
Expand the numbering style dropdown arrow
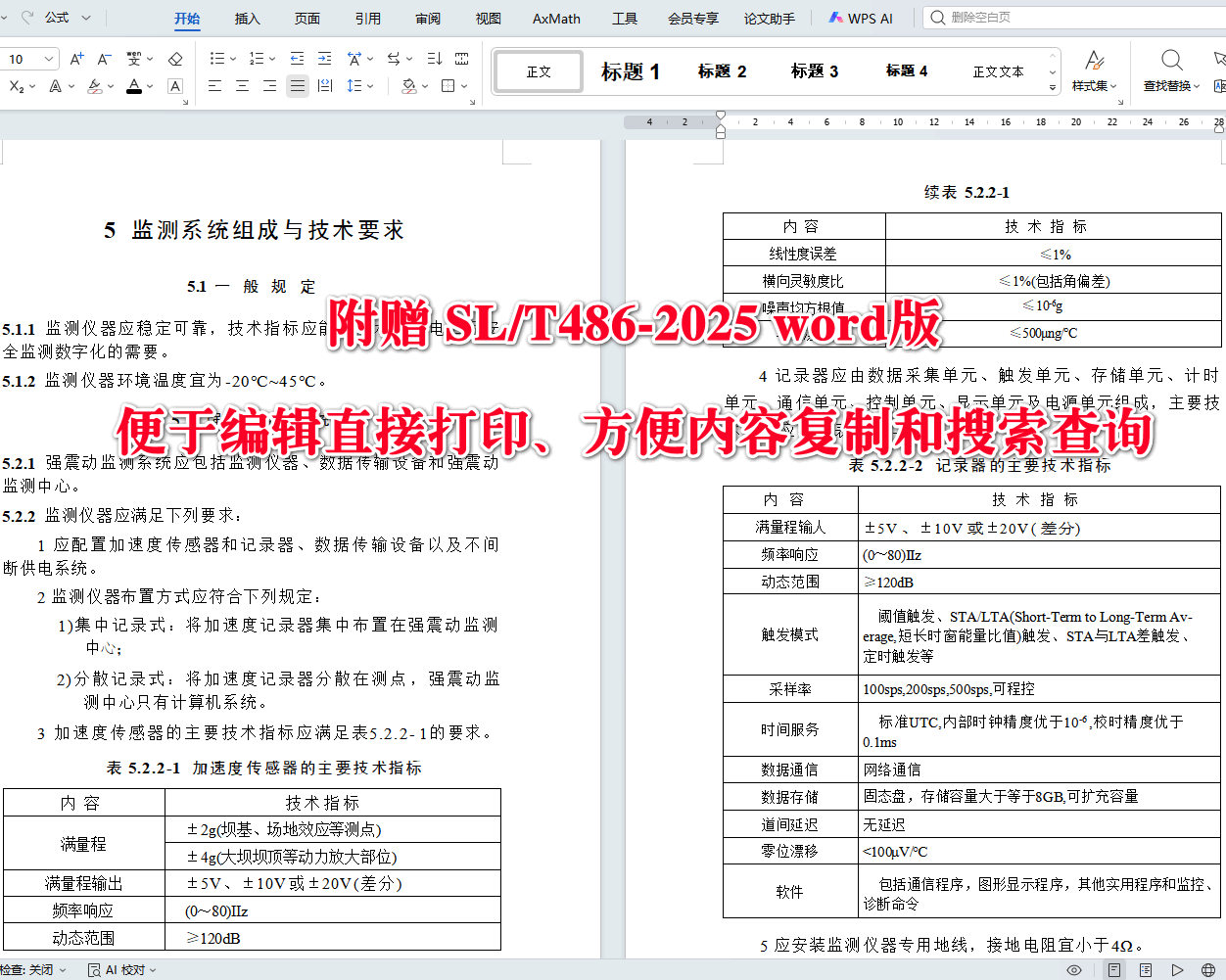272,59
